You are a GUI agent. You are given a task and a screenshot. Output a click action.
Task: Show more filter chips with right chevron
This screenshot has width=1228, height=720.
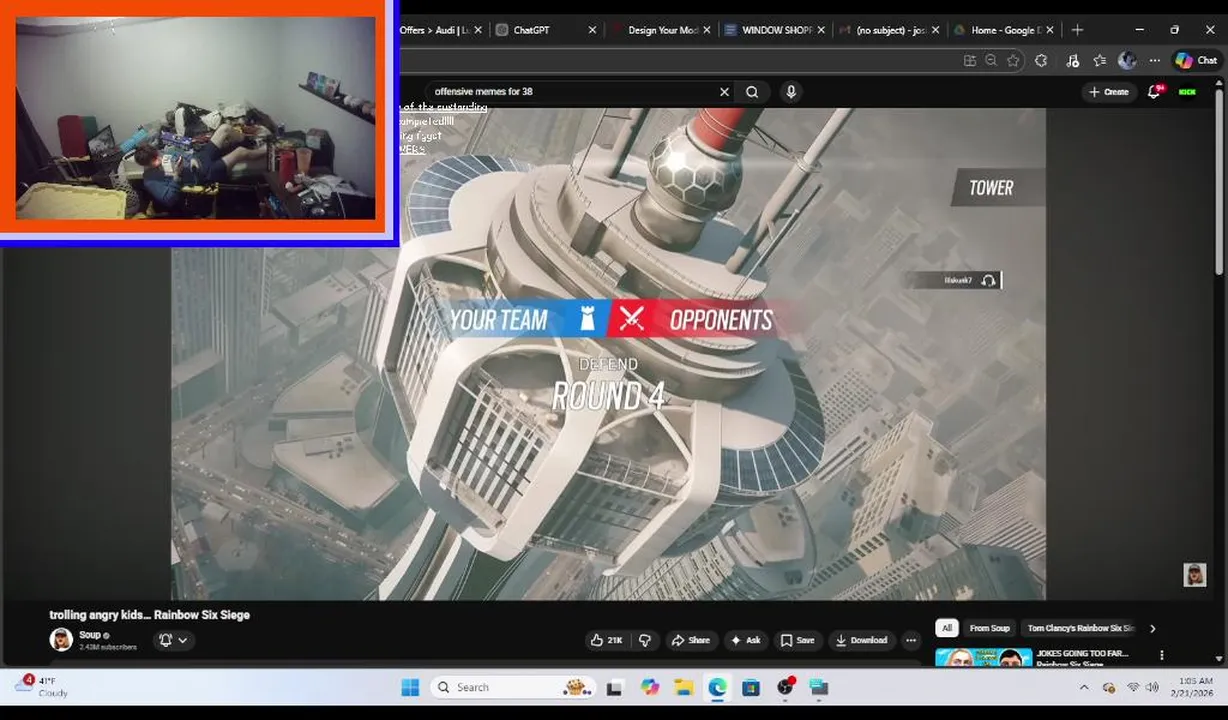pyautogui.click(x=1152, y=628)
